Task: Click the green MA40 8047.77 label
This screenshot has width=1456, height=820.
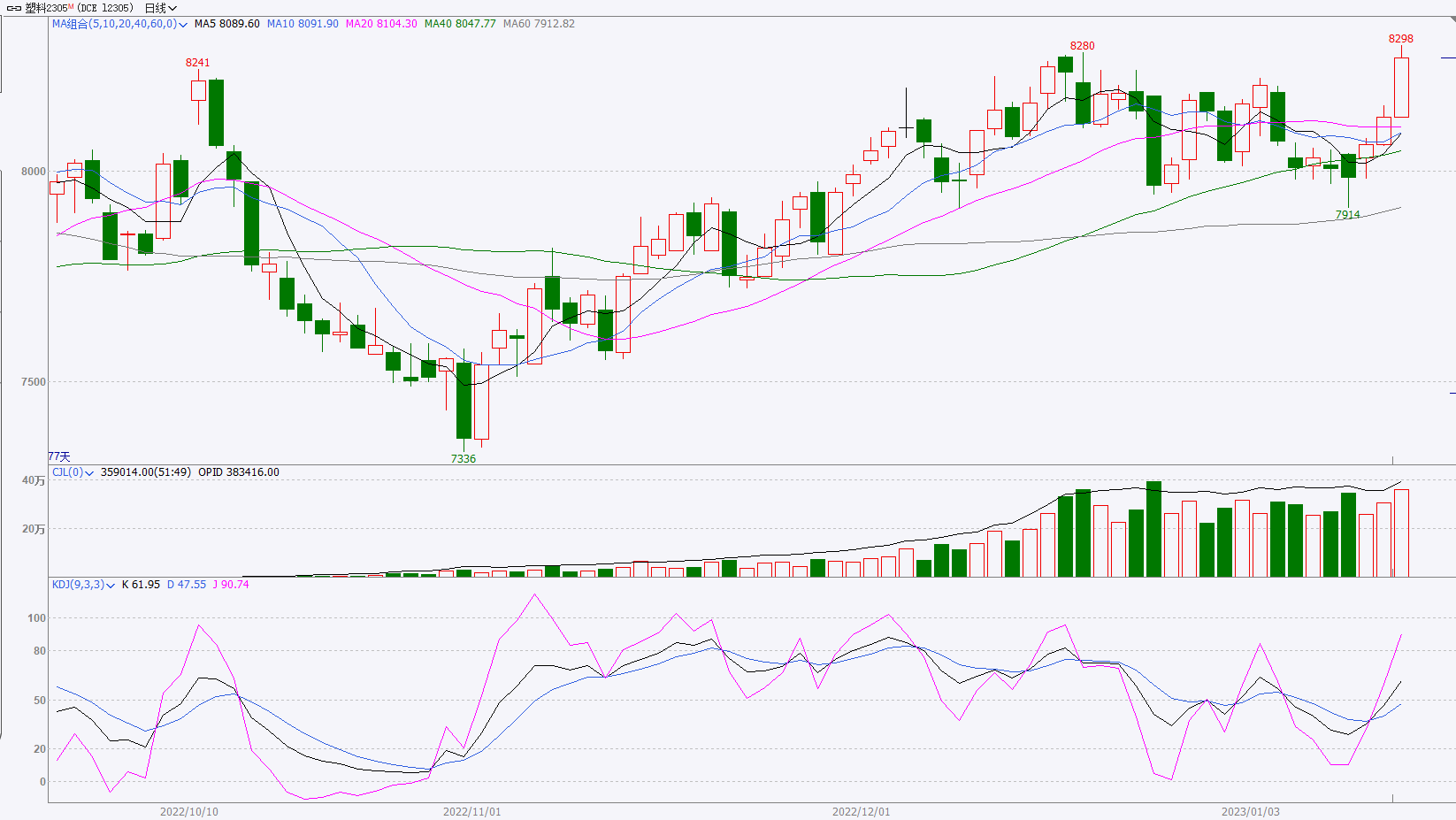Action: click(460, 24)
